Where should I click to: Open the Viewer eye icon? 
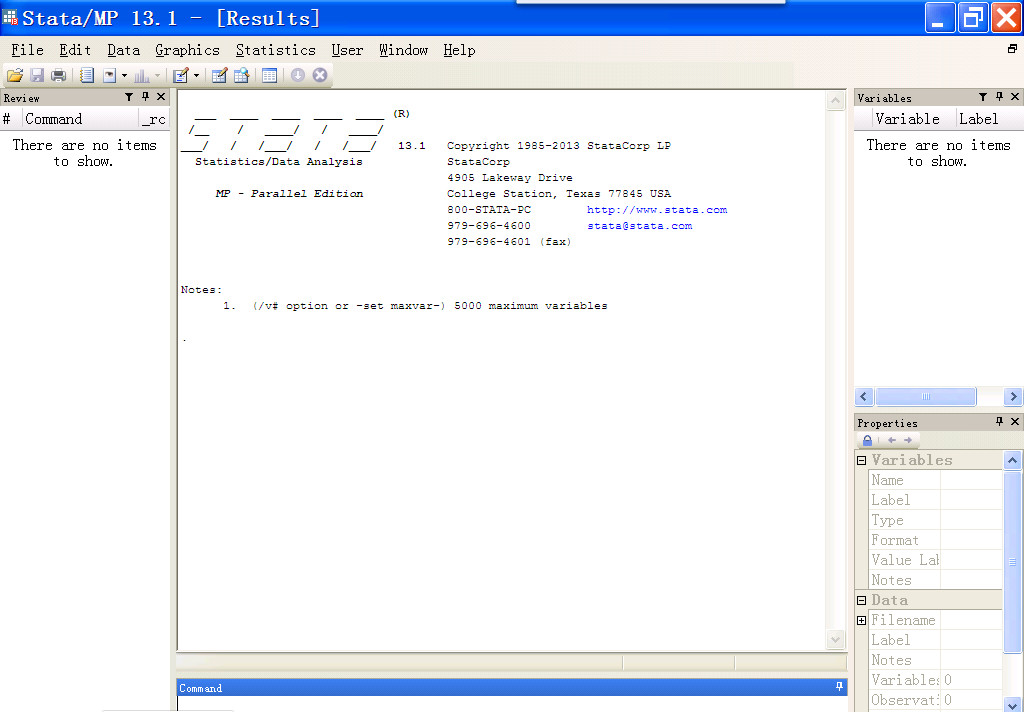110,76
